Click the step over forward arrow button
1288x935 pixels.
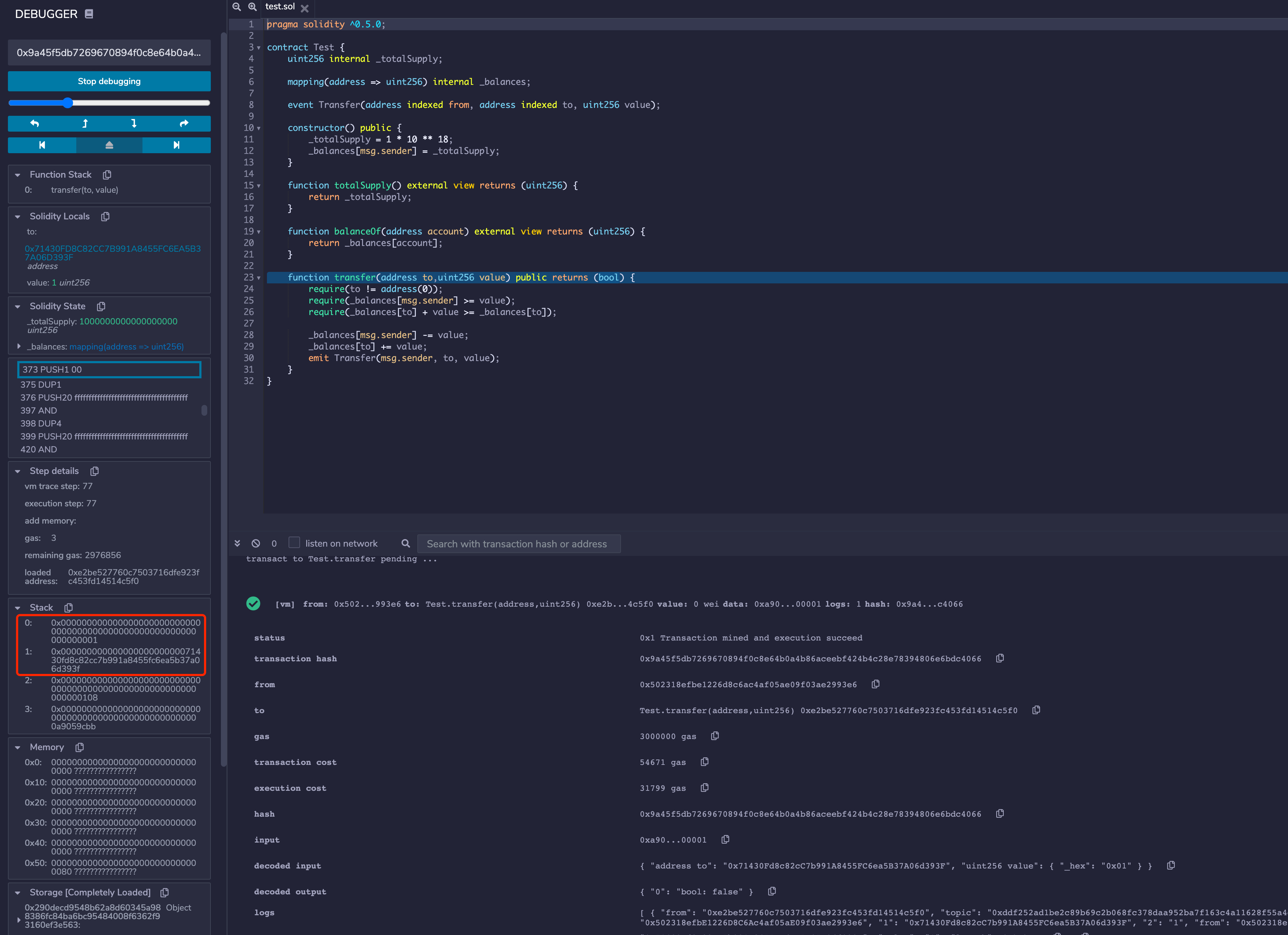(184, 123)
